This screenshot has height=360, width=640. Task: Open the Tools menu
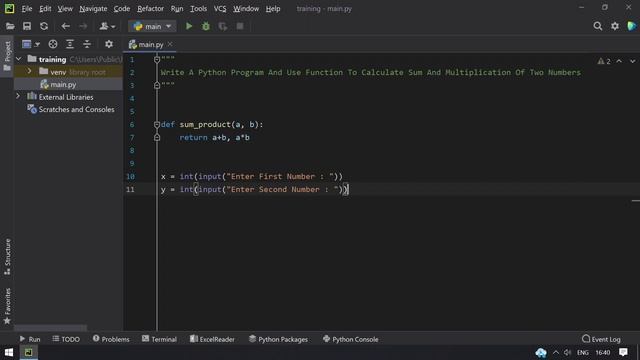198,9
